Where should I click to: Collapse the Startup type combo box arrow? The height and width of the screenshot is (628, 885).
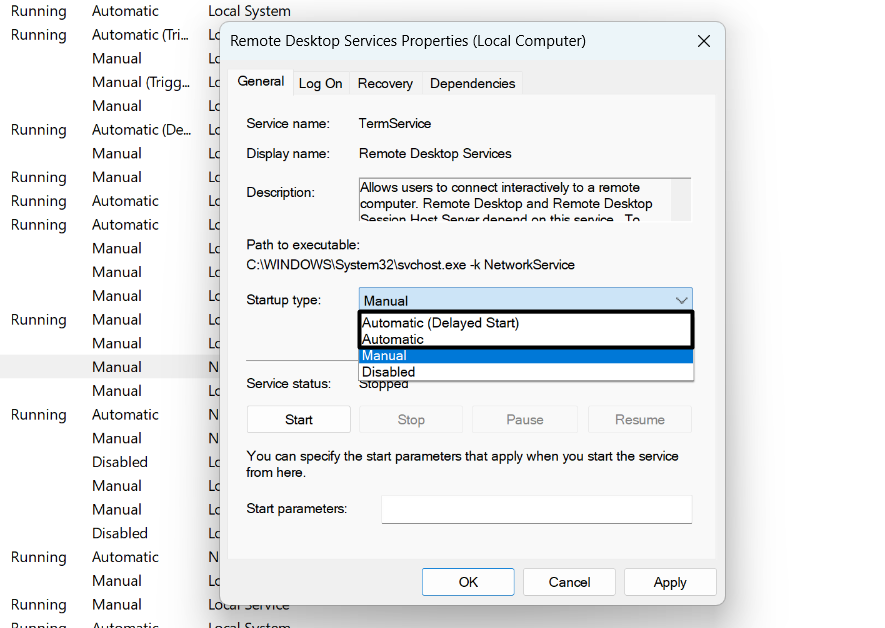pos(681,300)
